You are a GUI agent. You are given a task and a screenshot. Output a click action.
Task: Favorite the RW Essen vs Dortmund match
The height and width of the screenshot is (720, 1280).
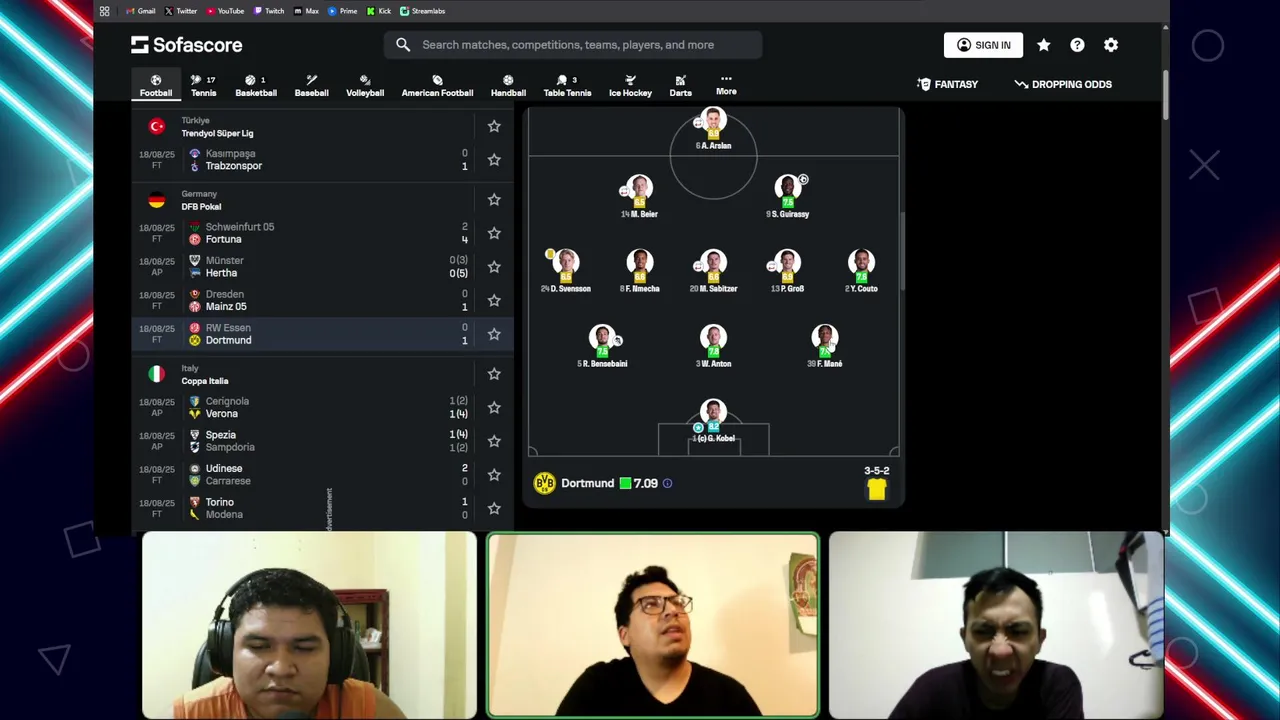pyautogui.click(x=494, y=334)
